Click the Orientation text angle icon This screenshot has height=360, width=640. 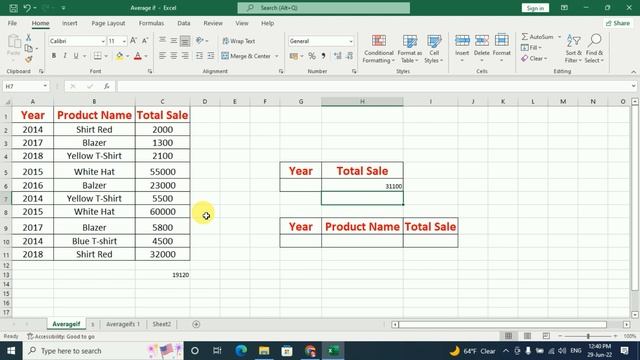tap(200, 40)
